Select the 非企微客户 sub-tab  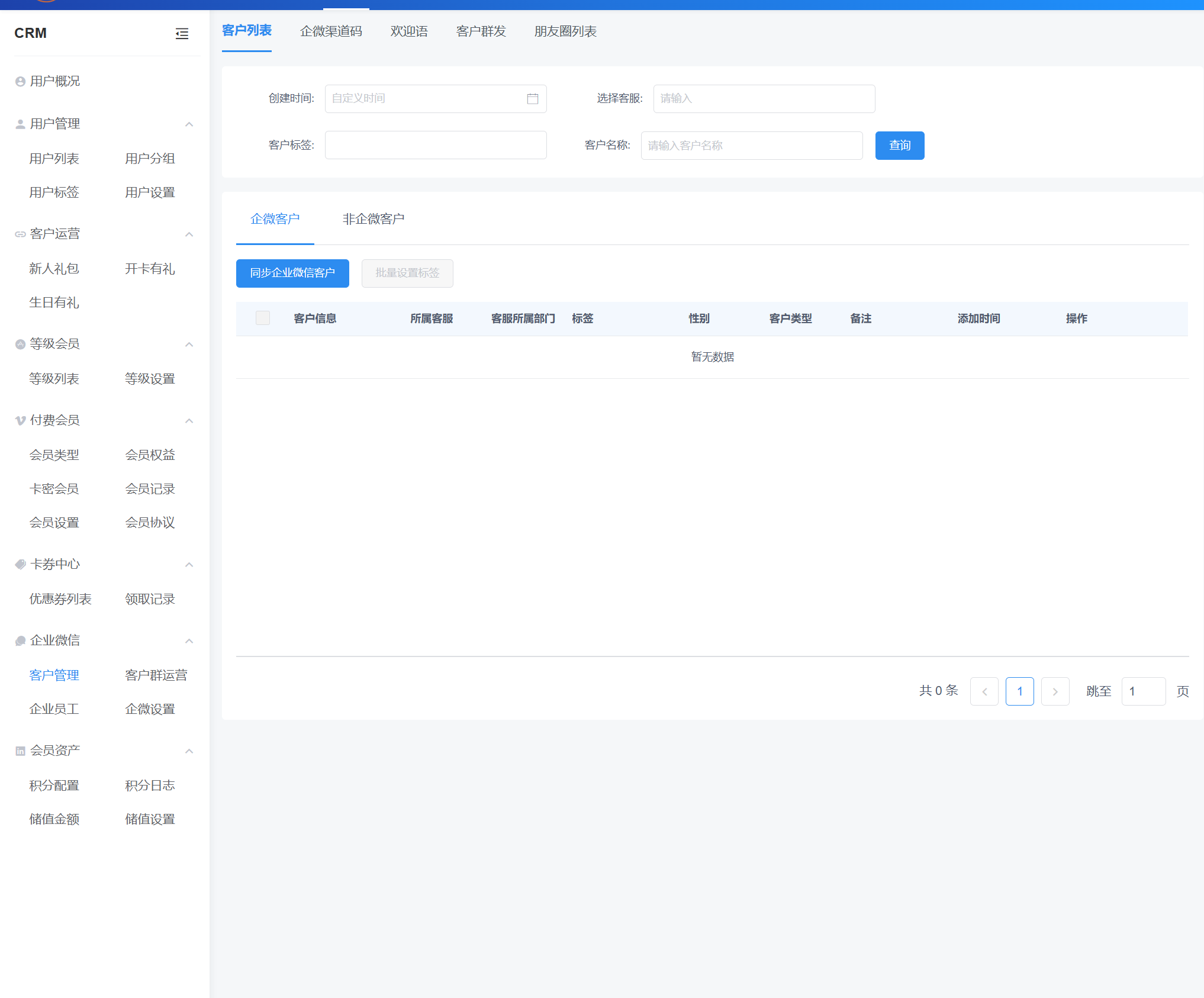(x=374, y=219)
